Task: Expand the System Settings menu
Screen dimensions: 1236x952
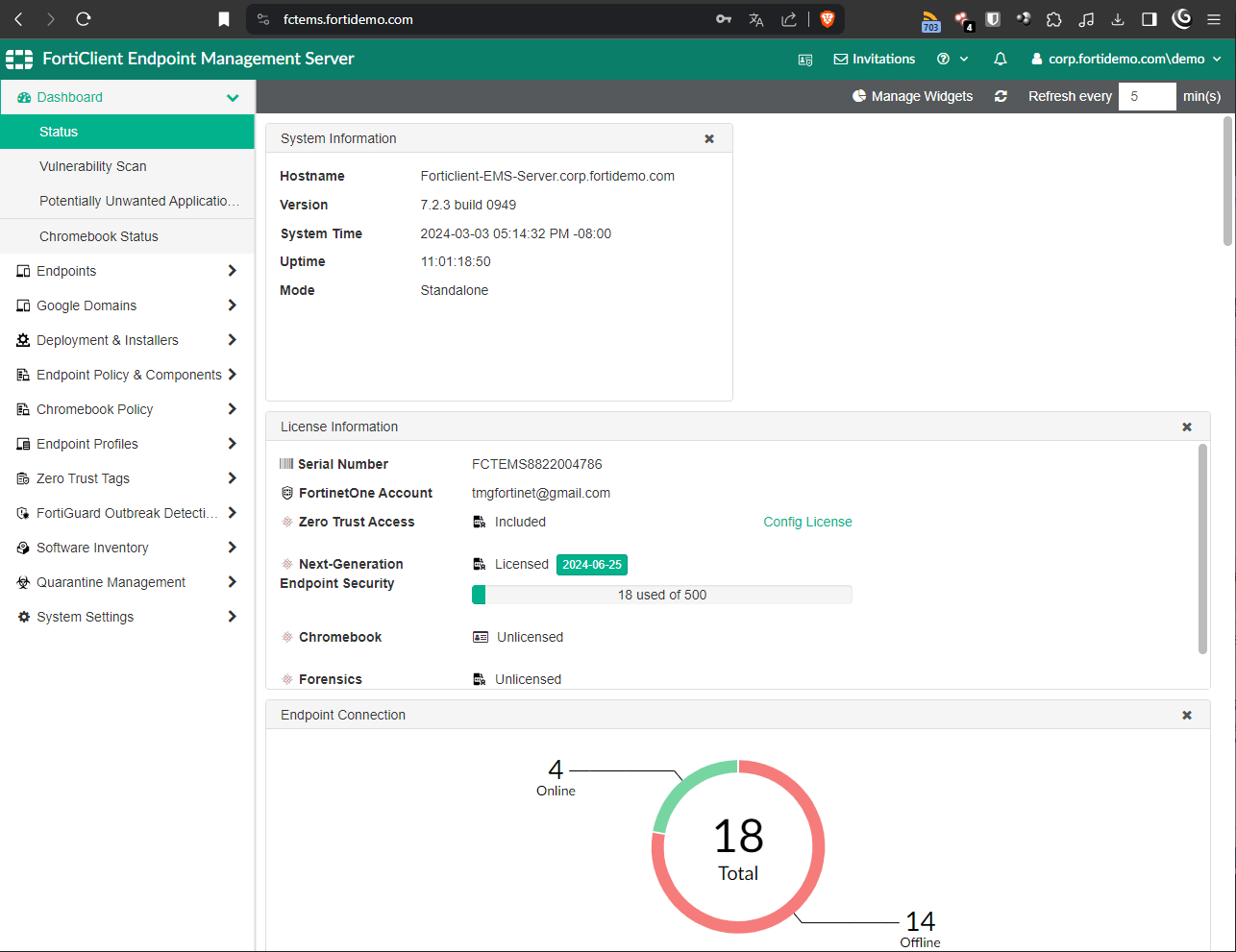Action: [x=127, y=617]
